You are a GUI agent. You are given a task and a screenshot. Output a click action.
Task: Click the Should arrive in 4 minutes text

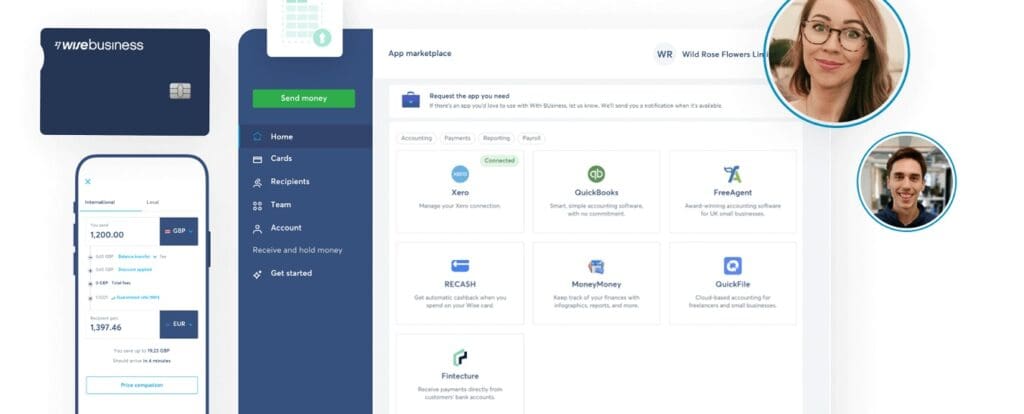(142, 361)
